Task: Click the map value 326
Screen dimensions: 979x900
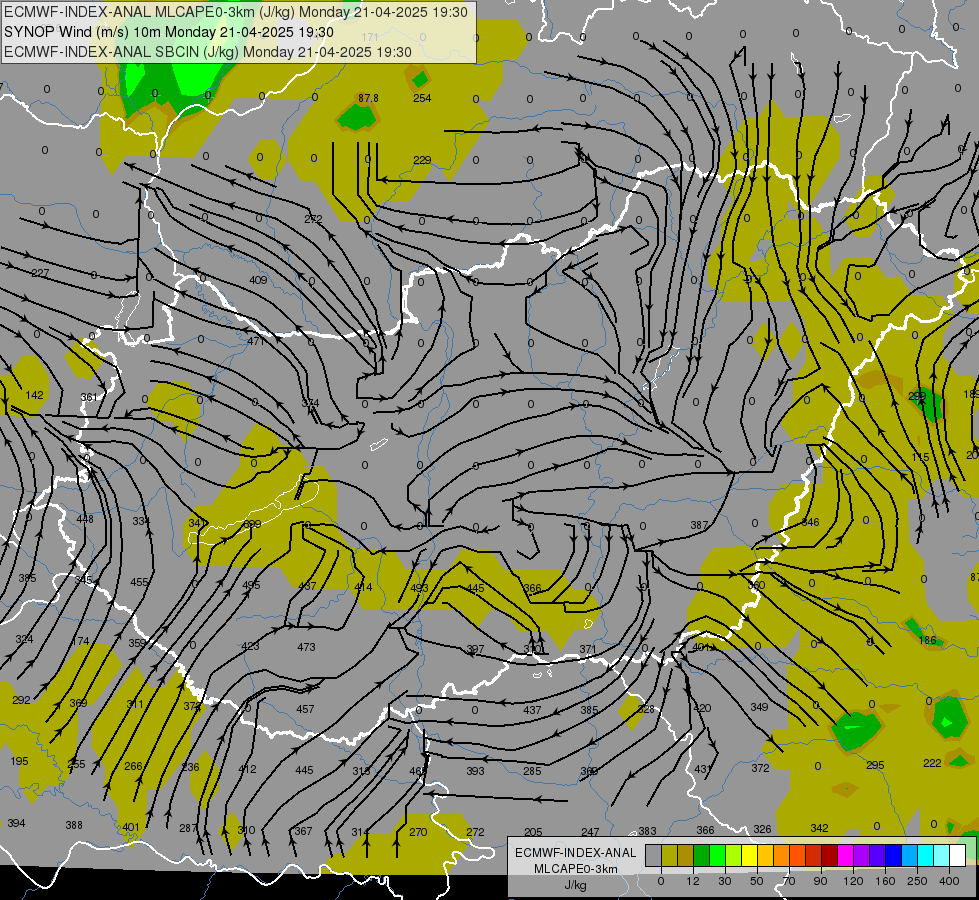Action: coord(762,829)
